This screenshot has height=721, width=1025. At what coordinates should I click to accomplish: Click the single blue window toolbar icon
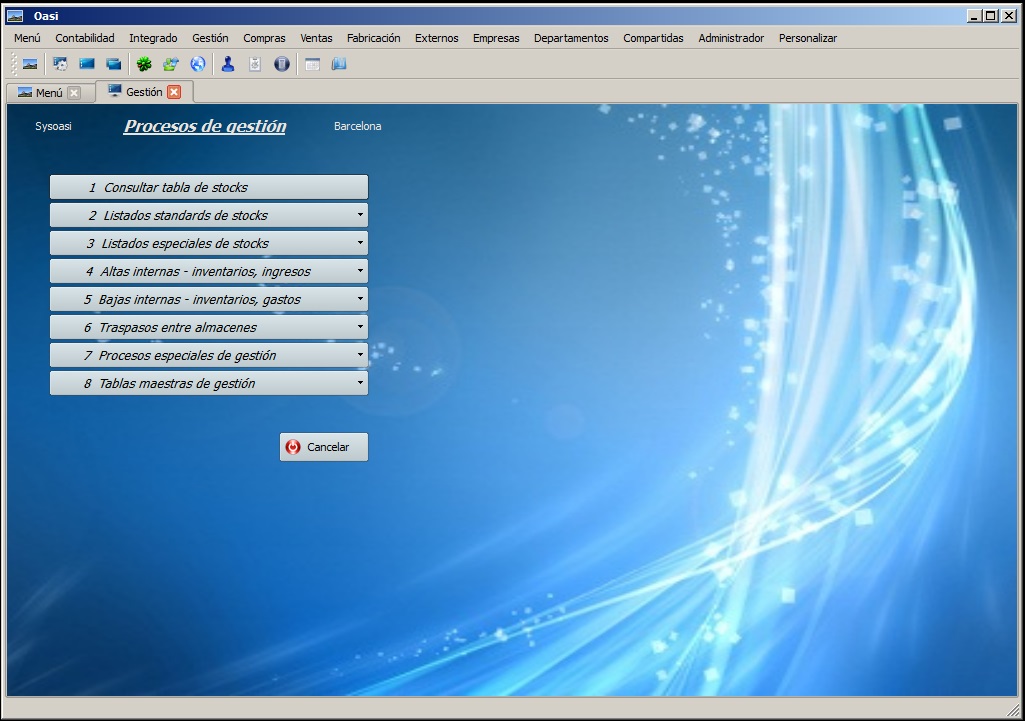coord(87,64)
